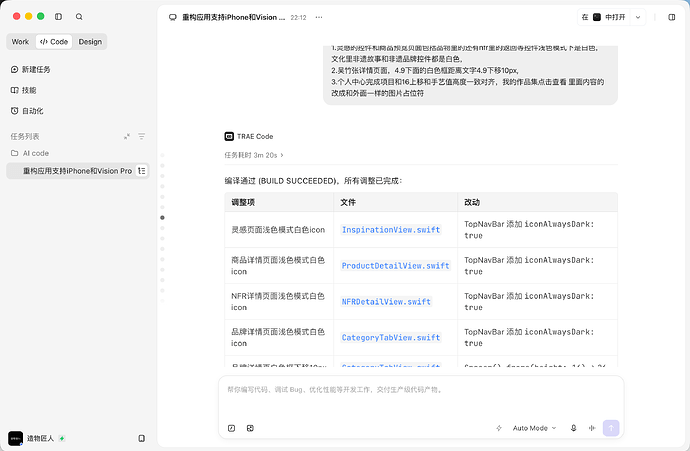Open the more options ellipsis menu

click(x=319, y=17)
